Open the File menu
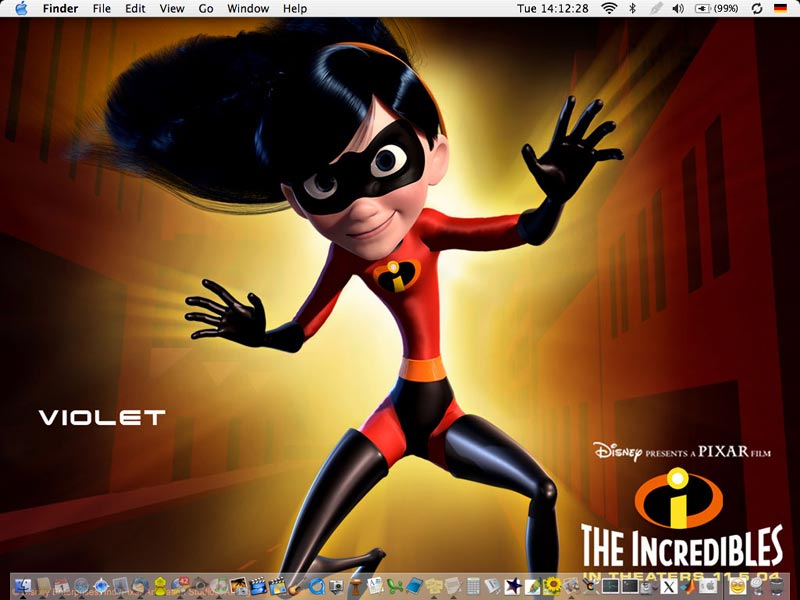This screenshot has height=600, width=800. (x=102, y=9)
